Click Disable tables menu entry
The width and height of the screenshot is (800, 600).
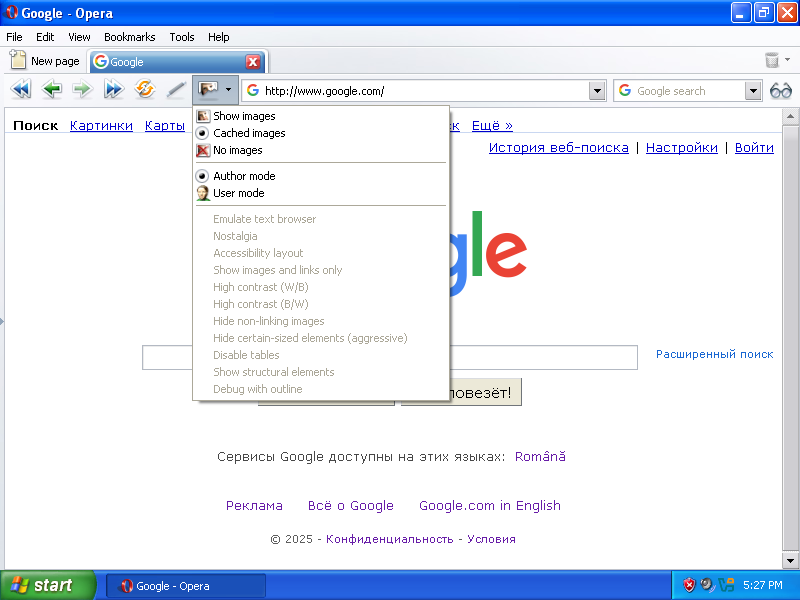pos(321,355)
